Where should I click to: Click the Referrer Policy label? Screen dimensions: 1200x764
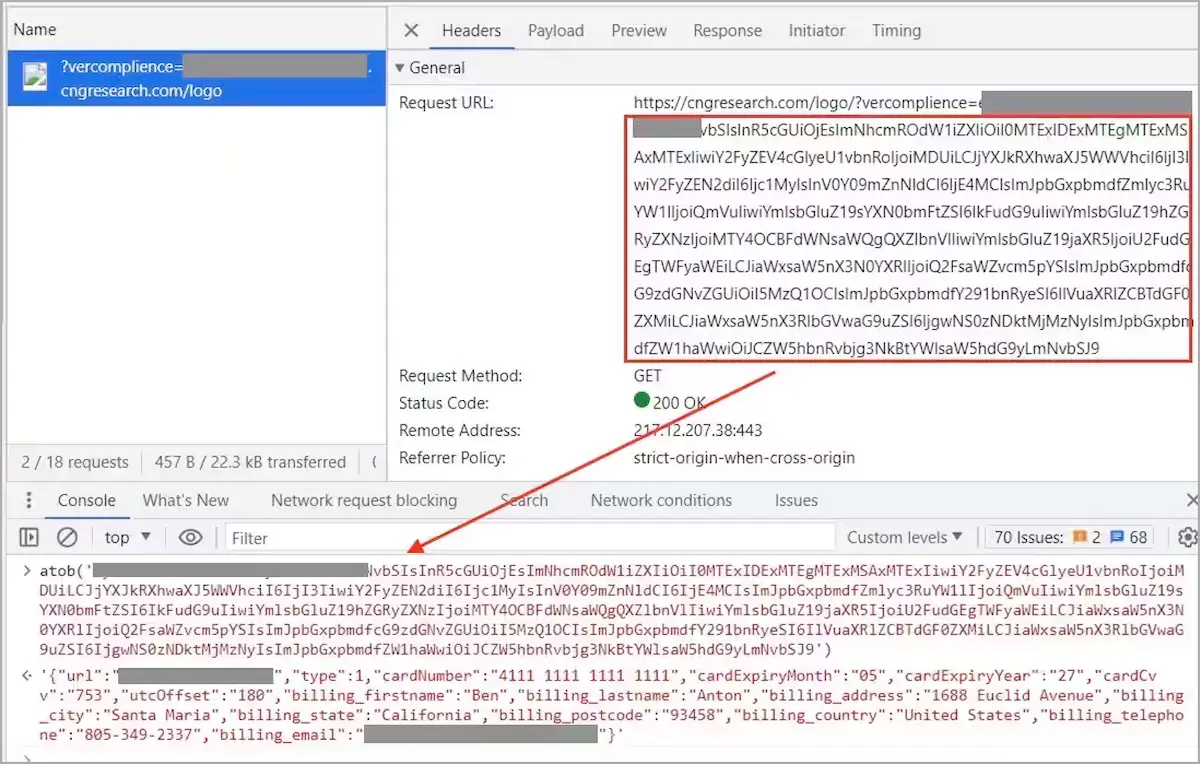(453, 458)
